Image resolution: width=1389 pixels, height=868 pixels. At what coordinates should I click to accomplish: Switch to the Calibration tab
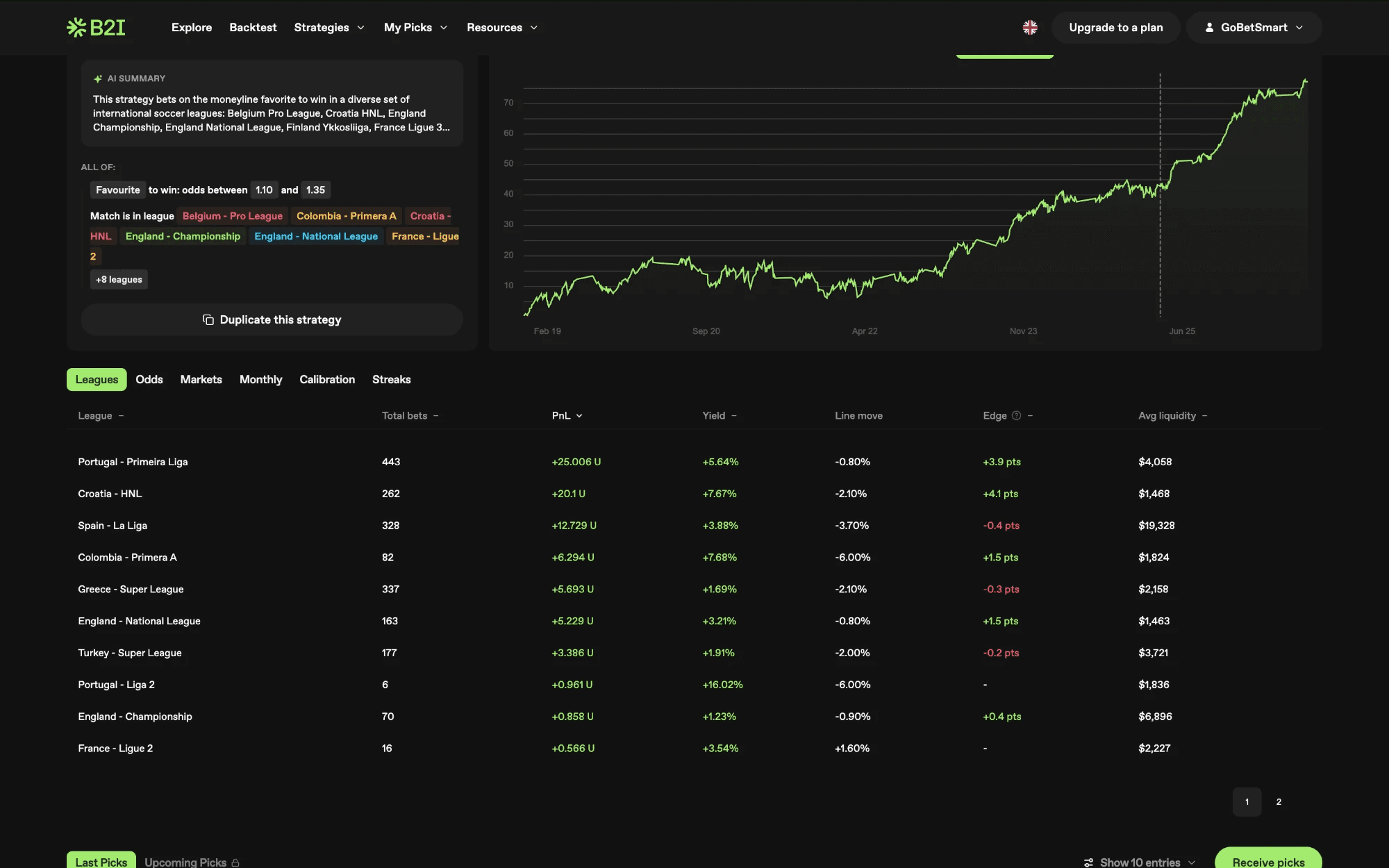click(327, 379)
